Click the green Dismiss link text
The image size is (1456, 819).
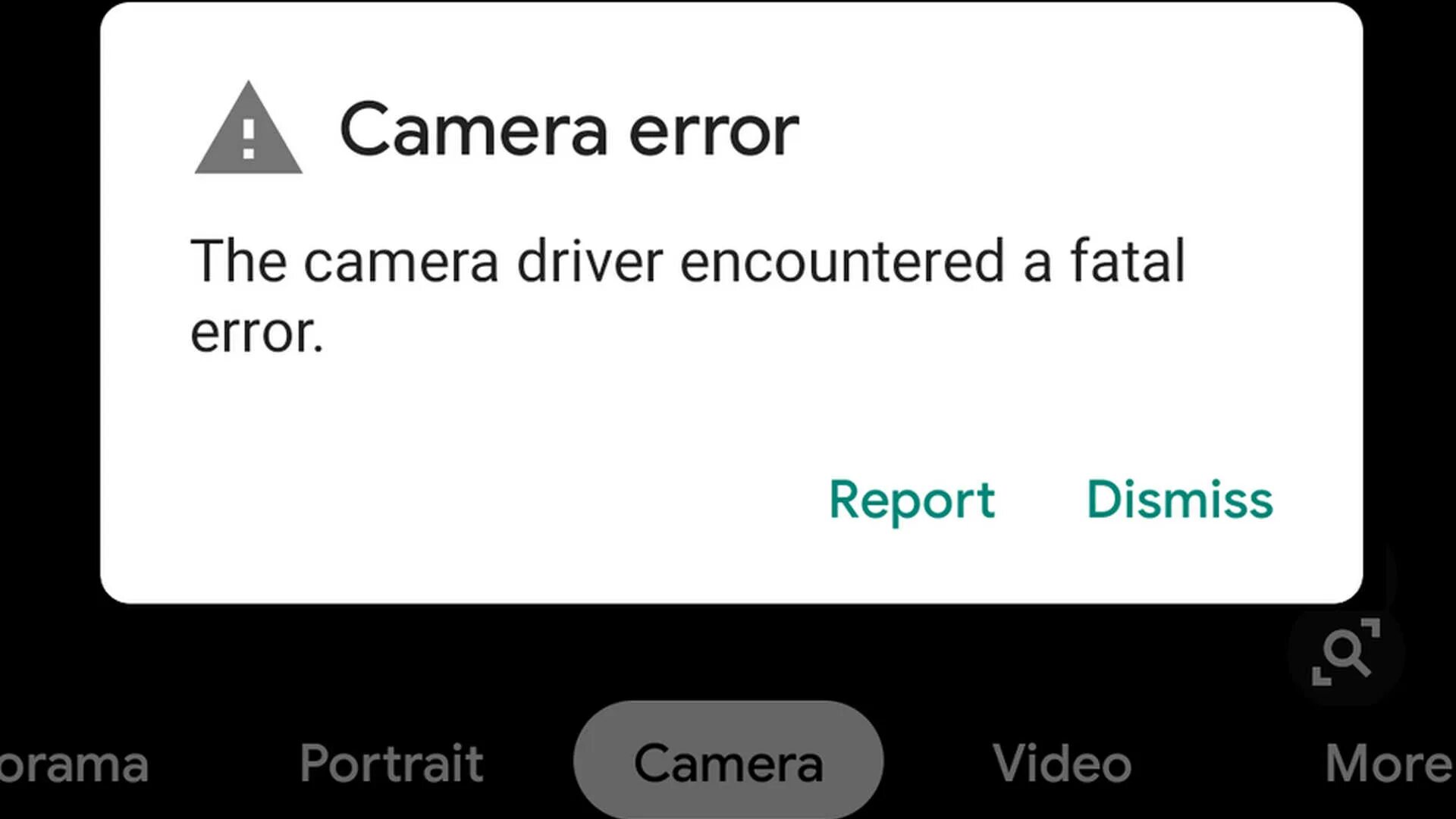click(x=1180, y=499)
